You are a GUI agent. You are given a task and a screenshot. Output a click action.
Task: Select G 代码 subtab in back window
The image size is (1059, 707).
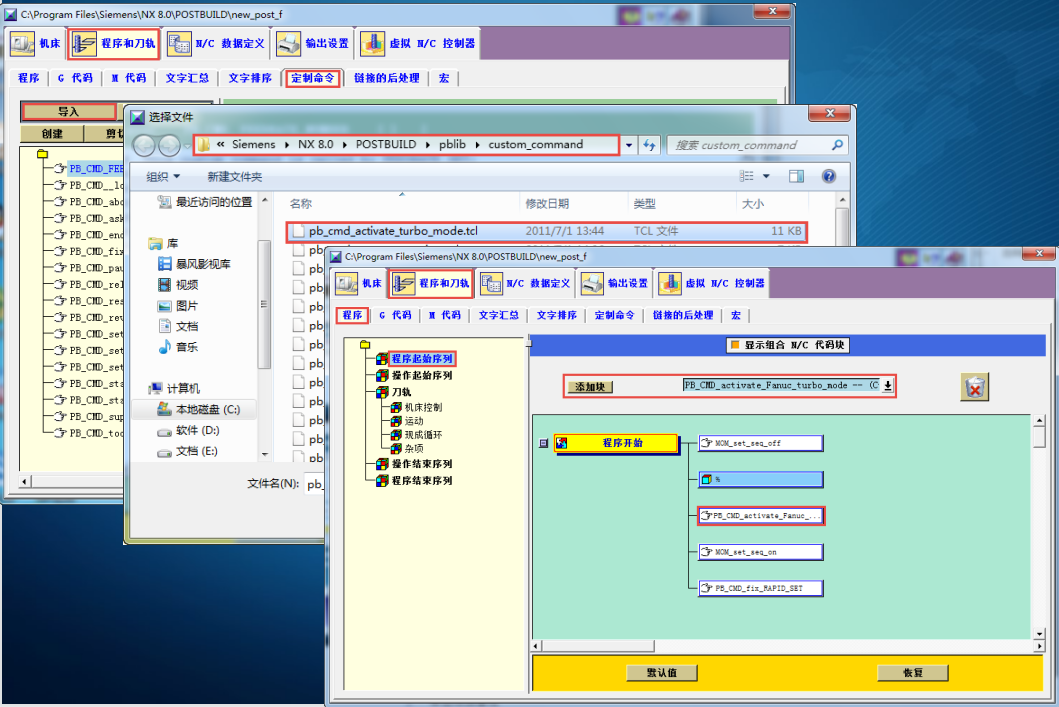tap(75, 78)
